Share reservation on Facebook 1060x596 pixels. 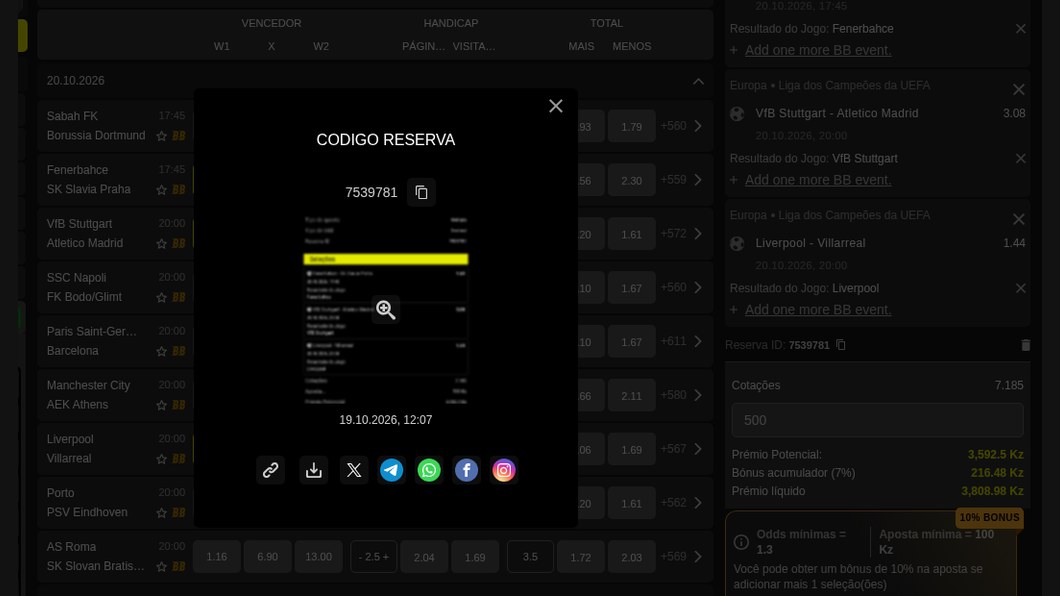(x=466, y=470)
